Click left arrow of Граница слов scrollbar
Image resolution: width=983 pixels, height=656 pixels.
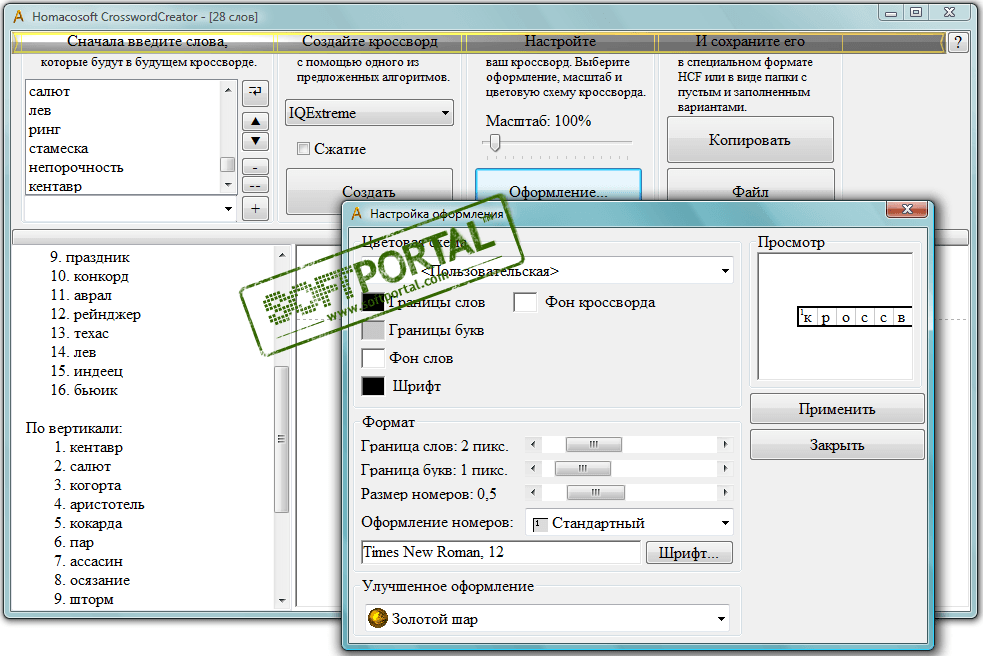click(x=533, y=445)
